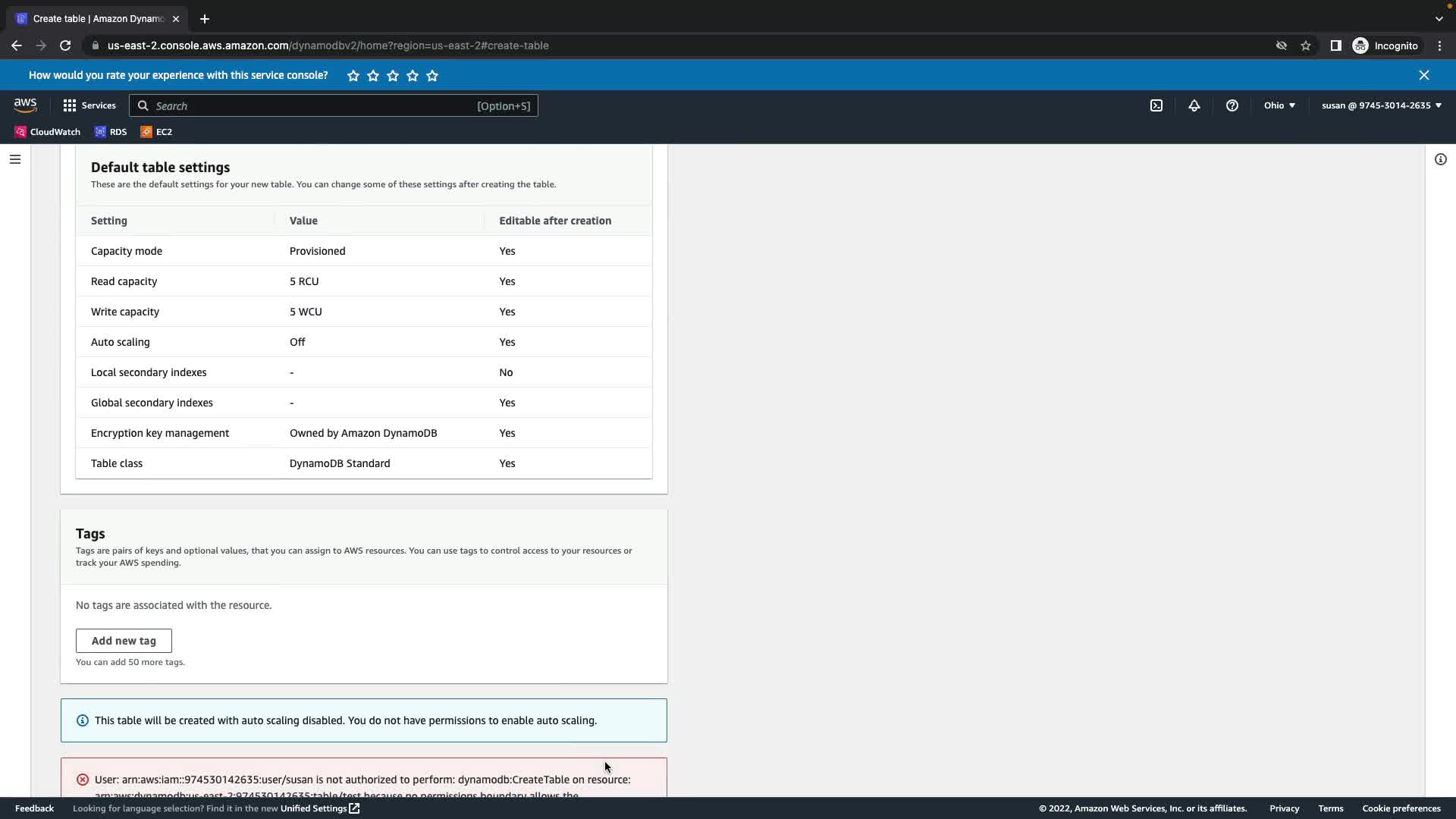Click the help question mark icon

[1232, 105]
